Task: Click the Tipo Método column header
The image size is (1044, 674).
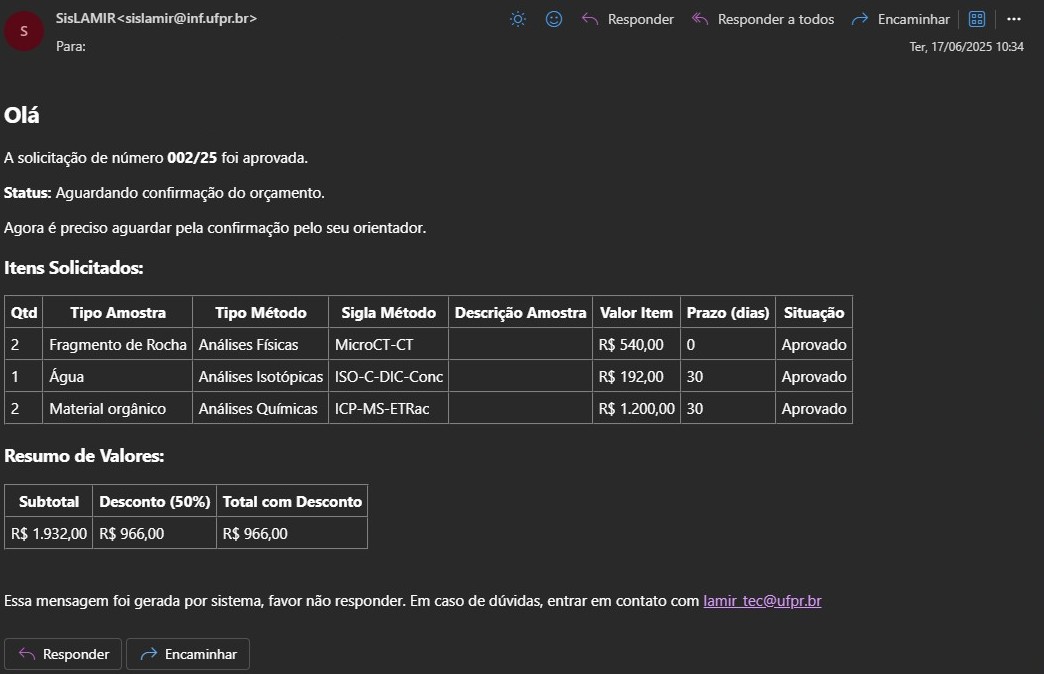Action: coord(260,313)
